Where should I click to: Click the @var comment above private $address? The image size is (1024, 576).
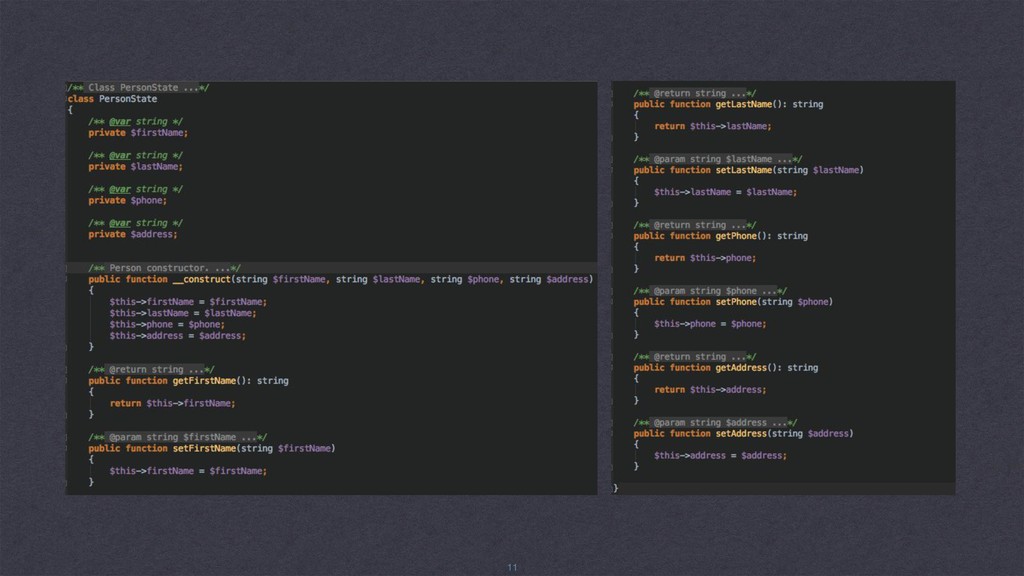point(136,223)
